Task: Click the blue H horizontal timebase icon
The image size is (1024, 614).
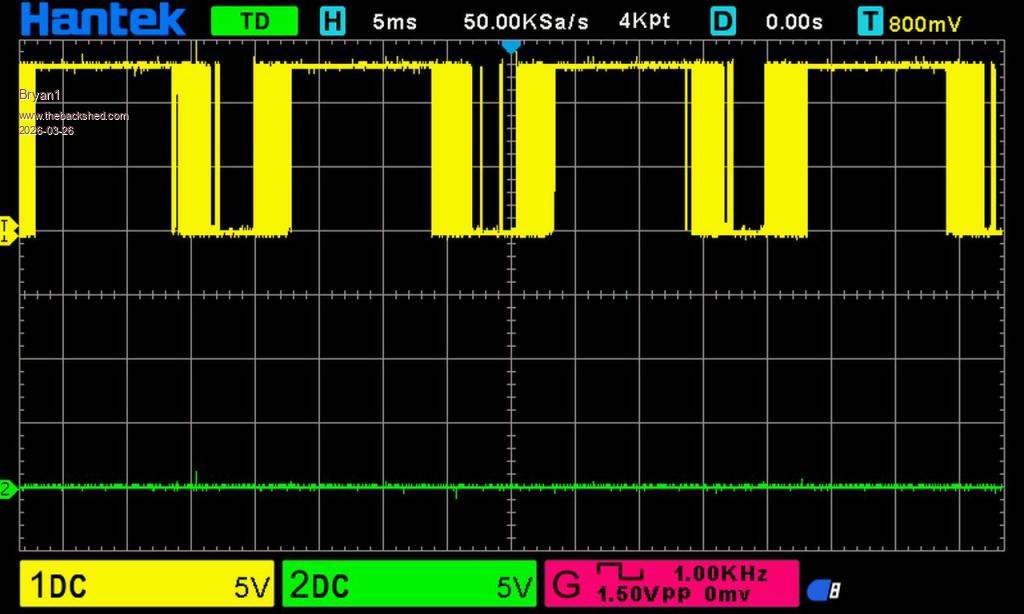Action: point(331,21)
